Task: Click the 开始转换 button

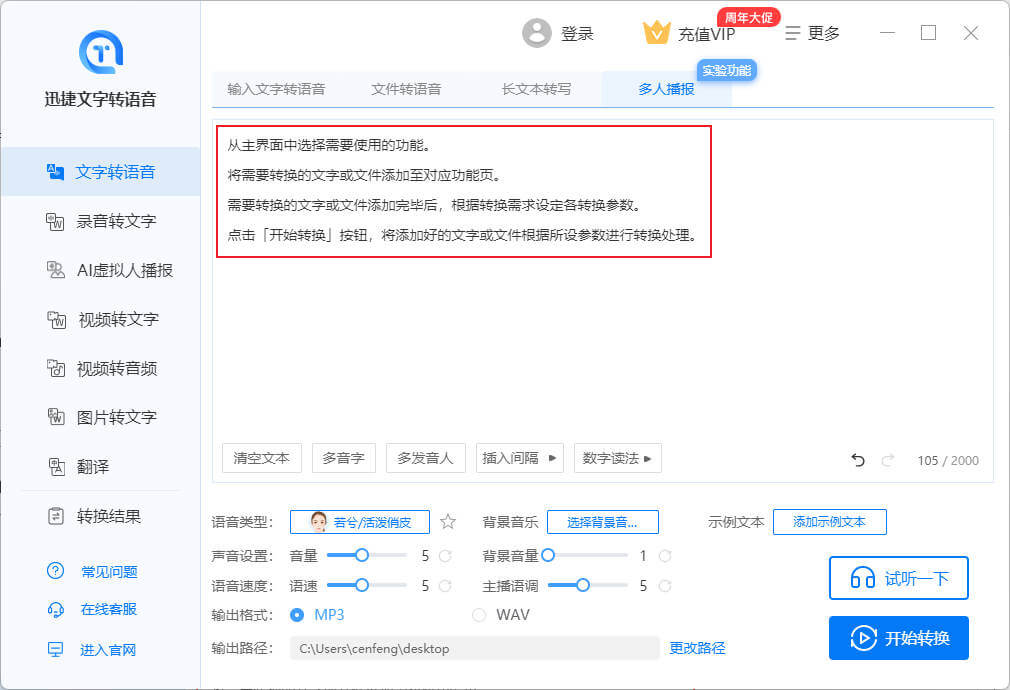Action: [898, 638]
